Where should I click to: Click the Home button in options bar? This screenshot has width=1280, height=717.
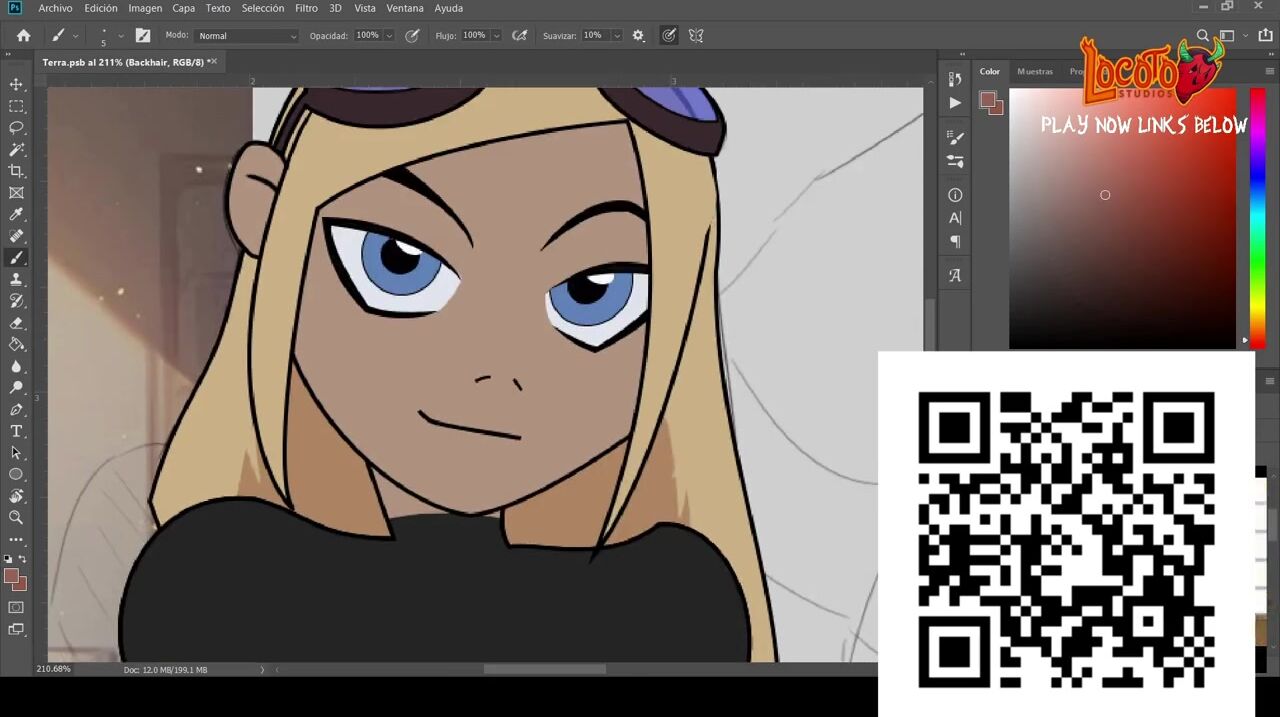(x=23, y=35)
